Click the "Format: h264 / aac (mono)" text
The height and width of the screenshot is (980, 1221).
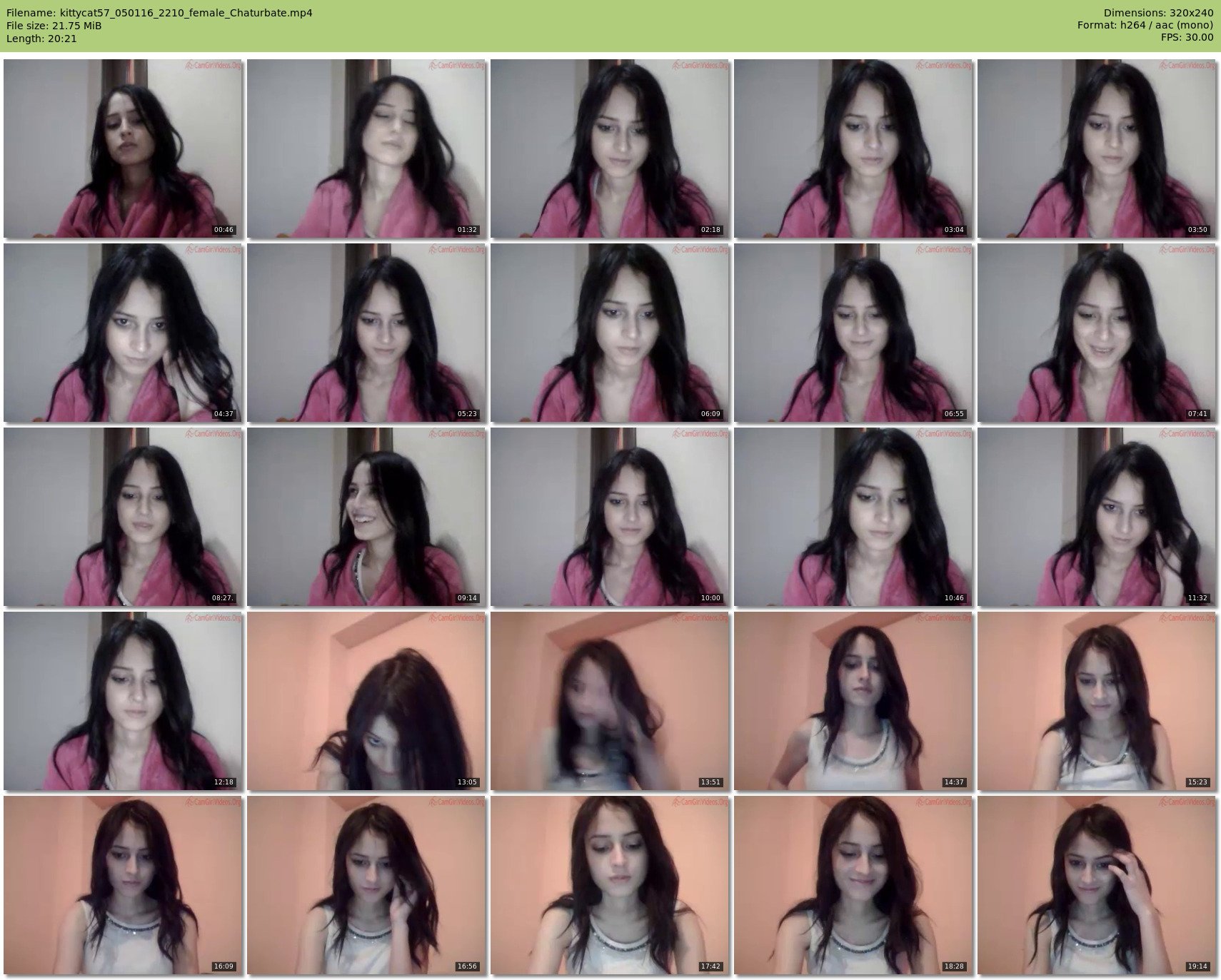tap(1145, 26)
